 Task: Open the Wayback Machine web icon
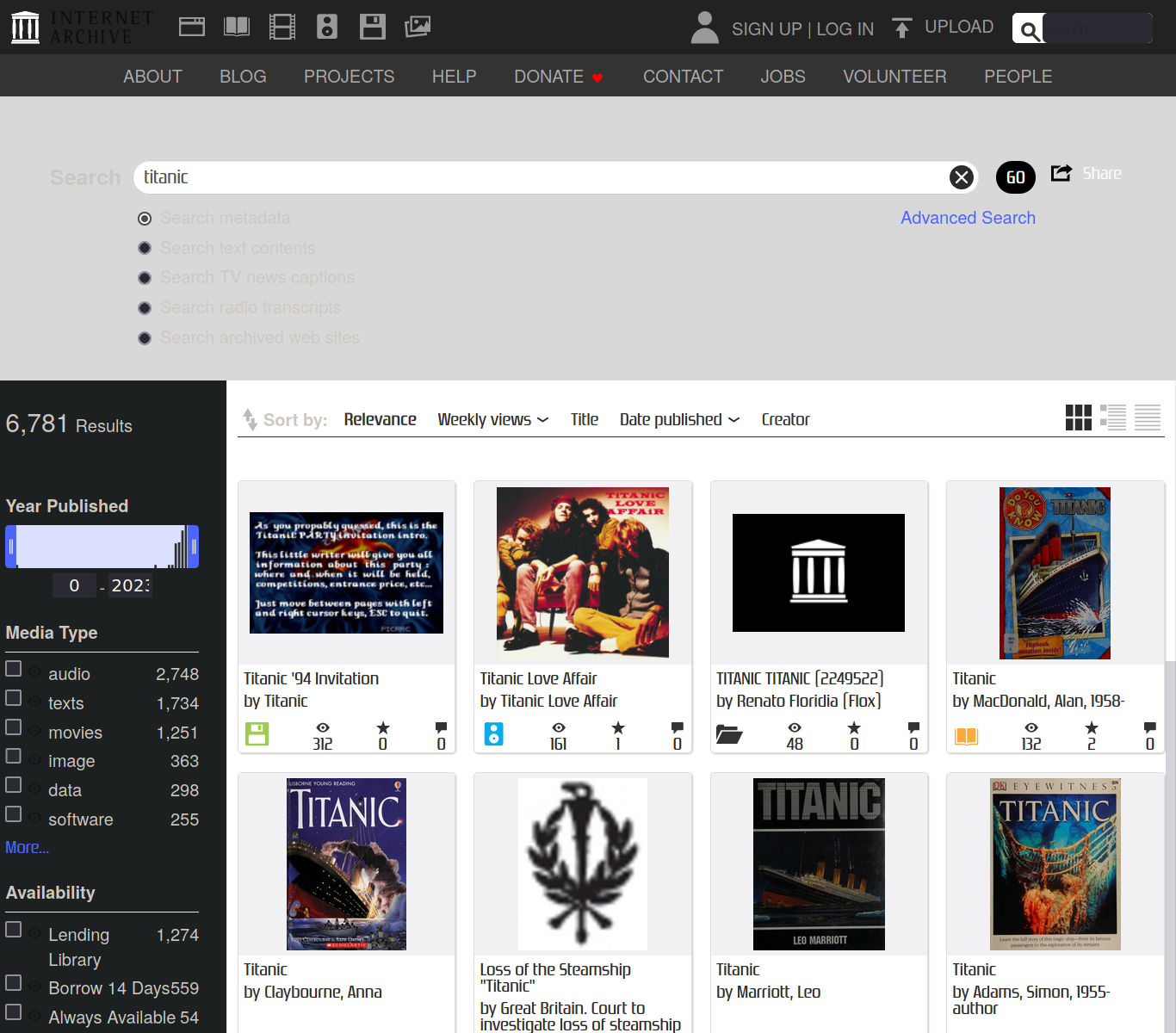191,26
